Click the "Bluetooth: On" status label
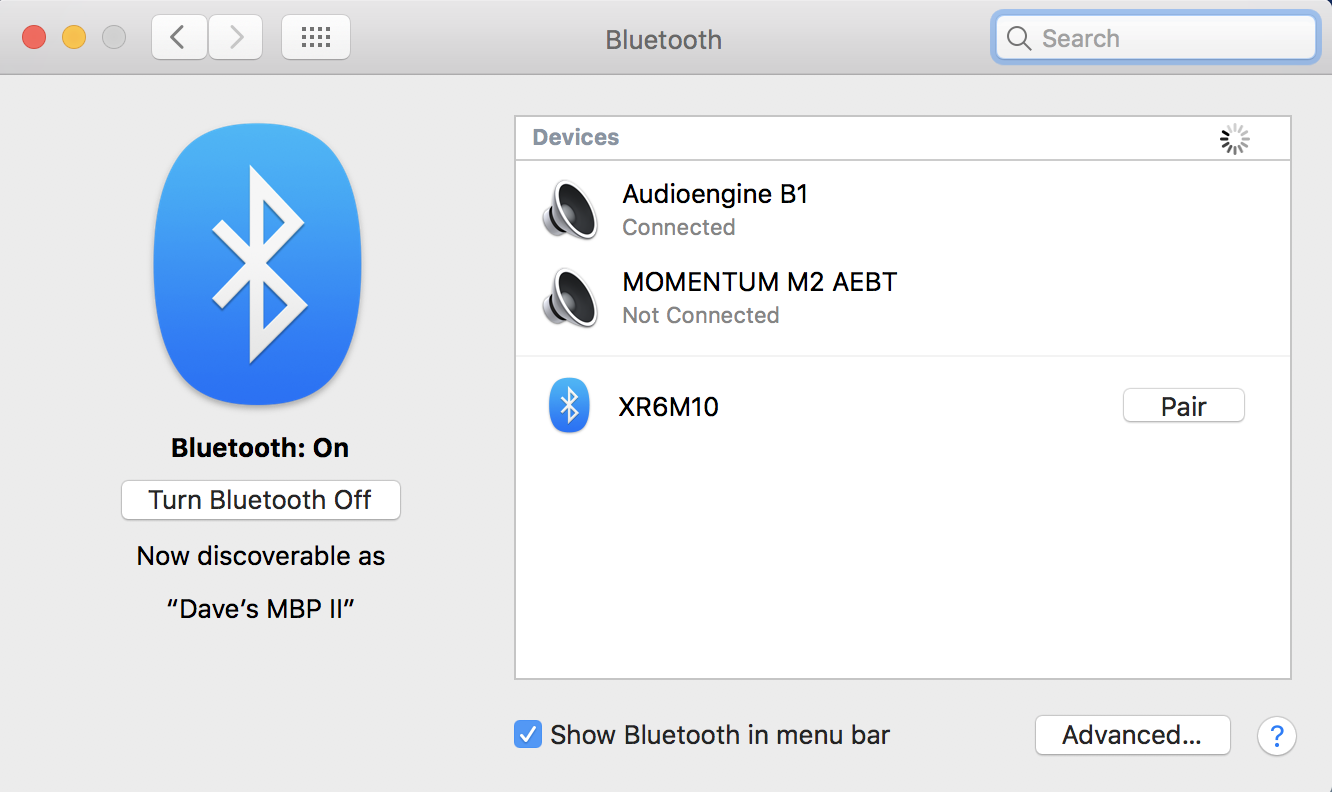This screenshot has width=1332, height=792. (260, 447)
